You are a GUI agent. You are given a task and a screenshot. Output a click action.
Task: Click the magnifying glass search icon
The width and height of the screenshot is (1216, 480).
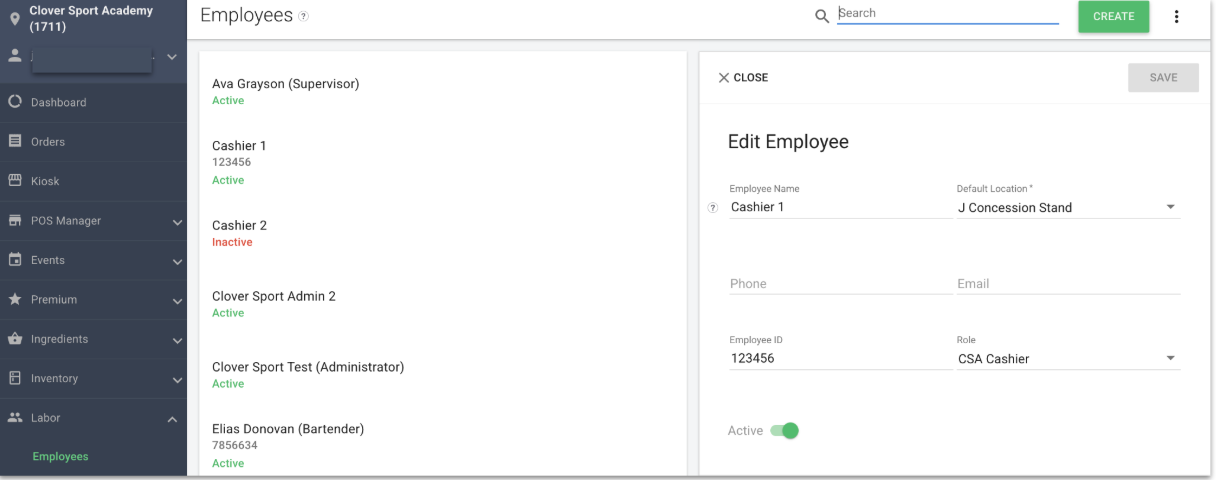point(822,16)
